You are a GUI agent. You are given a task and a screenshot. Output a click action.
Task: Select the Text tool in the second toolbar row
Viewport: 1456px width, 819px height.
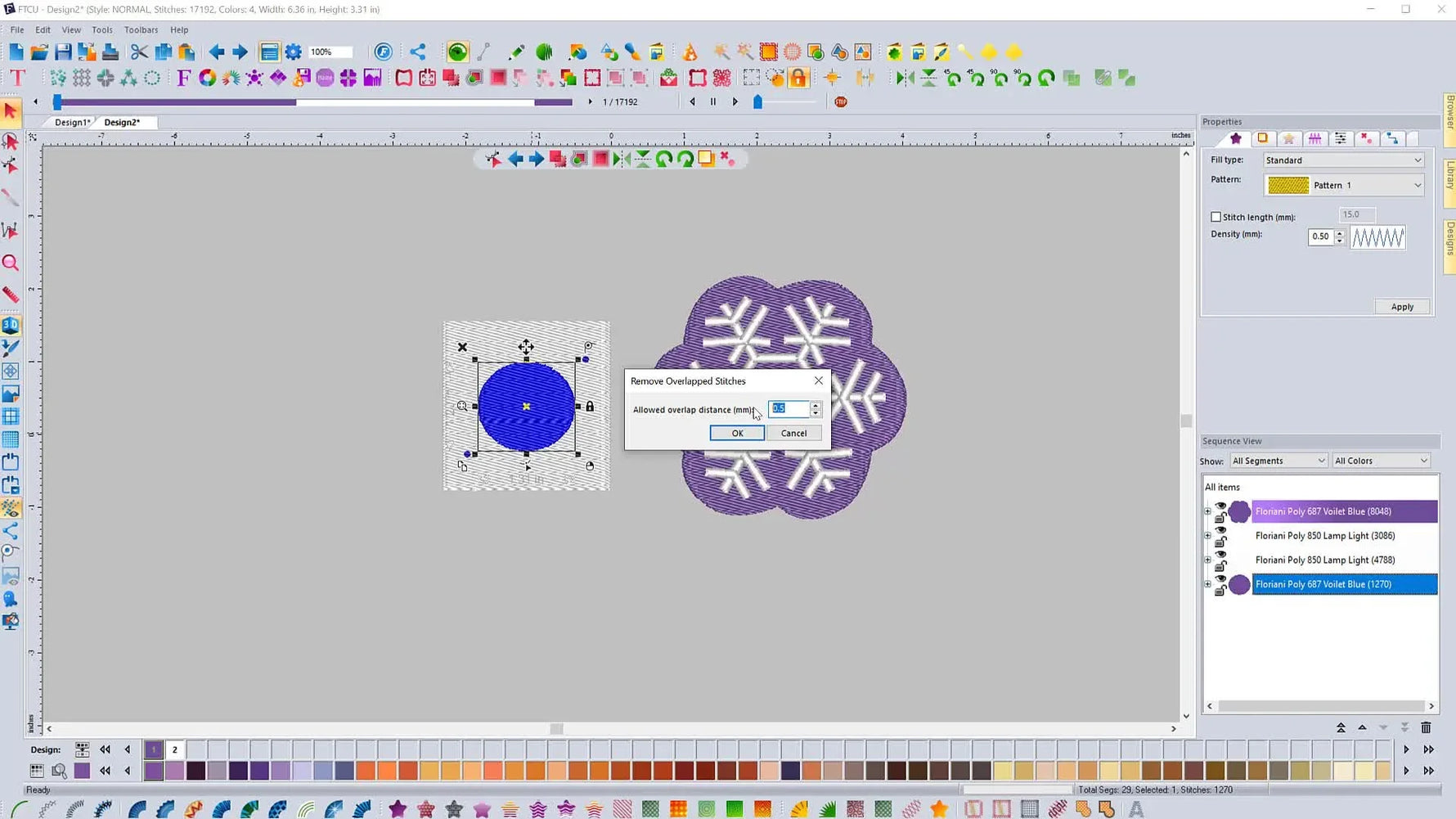pos(16,78)
